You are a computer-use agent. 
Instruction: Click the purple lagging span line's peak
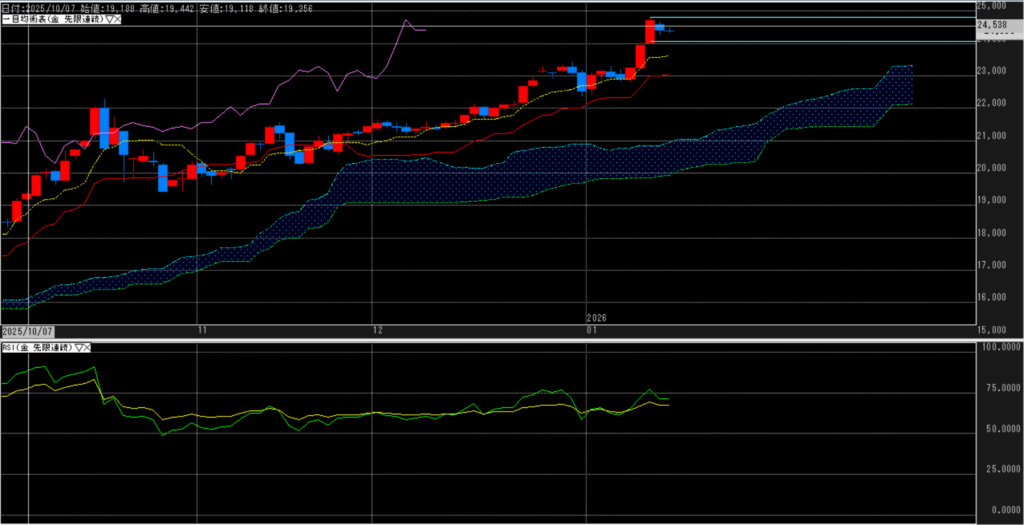pos(406,21)
